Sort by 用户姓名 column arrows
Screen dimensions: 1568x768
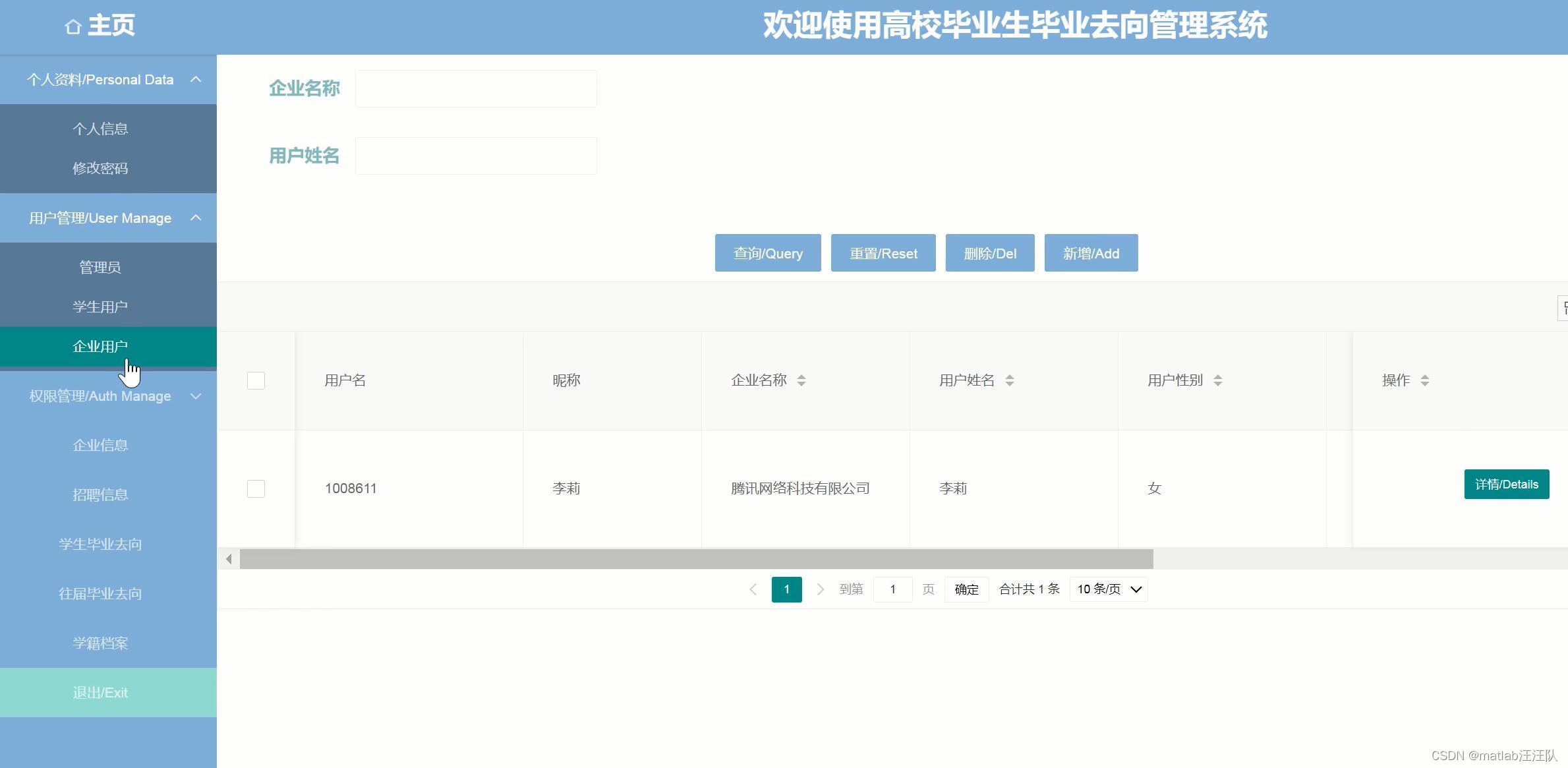[1009, 380]
